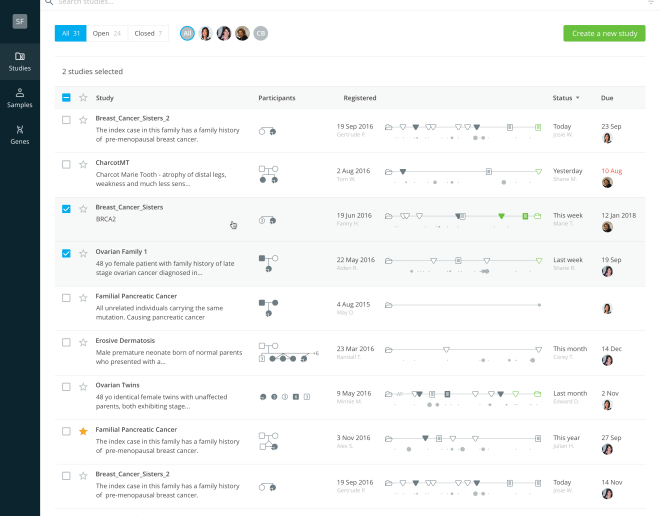Open Ovarian Twins participants icons
This screenshot has width=660, height=516.
coord(285,396)
